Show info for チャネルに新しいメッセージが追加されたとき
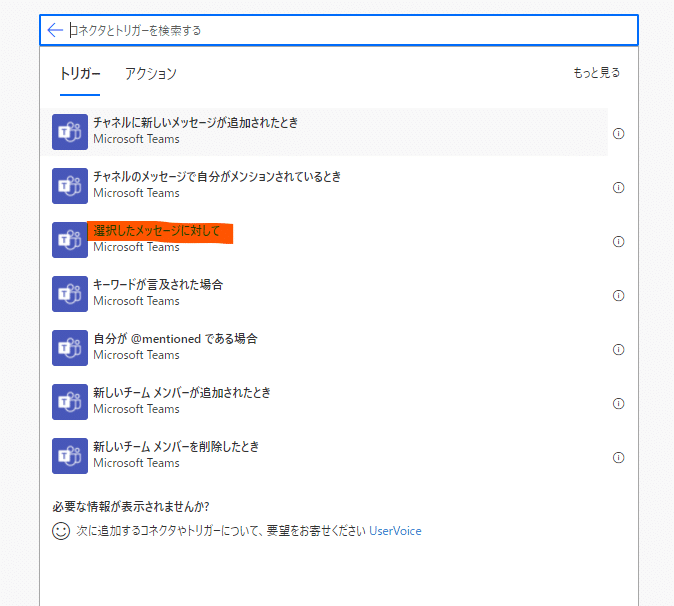Image resolution: width=674 pixels, height=606 pixels. (x=618, y=134)
